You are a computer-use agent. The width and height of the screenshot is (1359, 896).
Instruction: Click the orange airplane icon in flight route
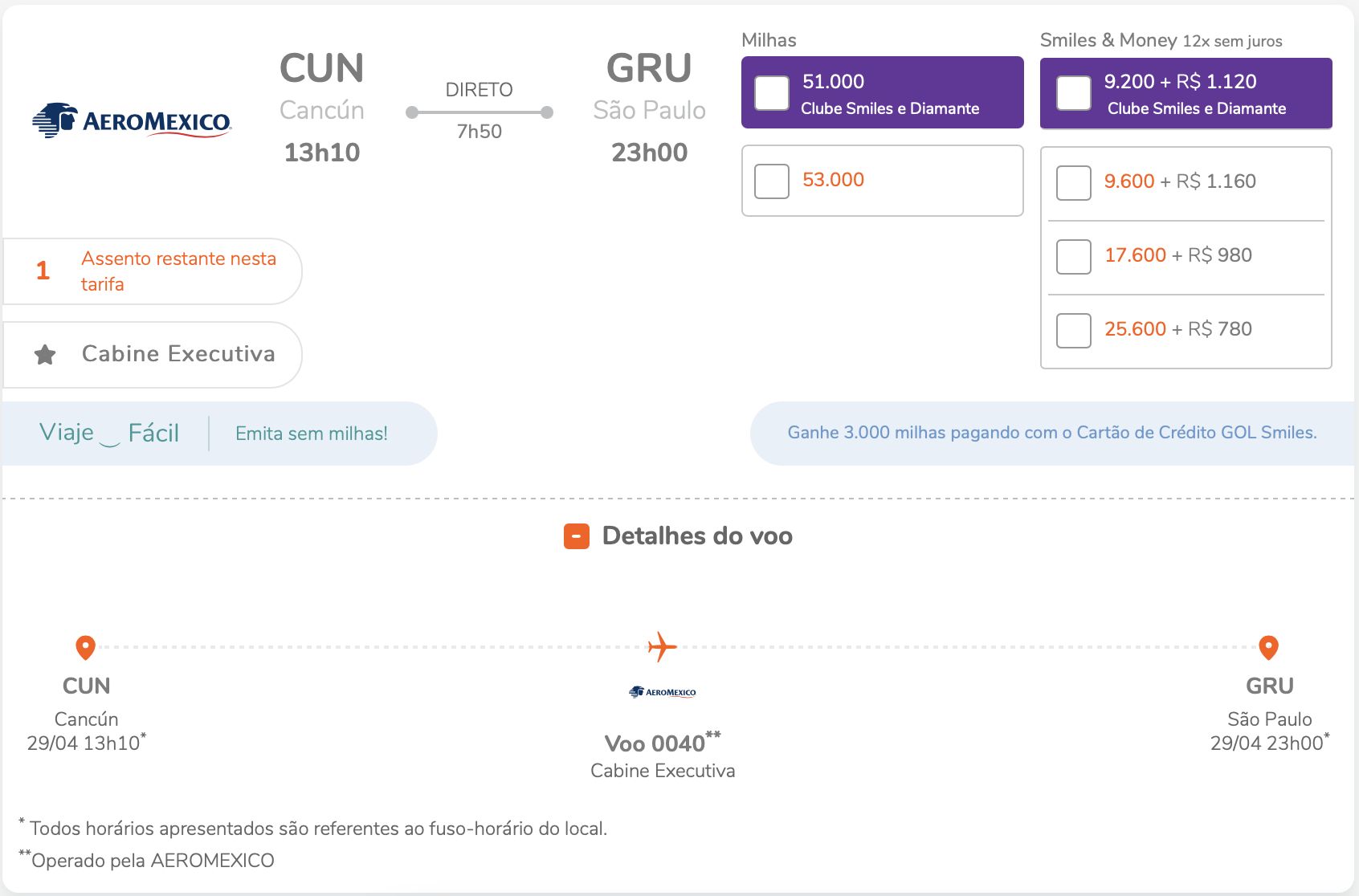(x=663, y=646)
